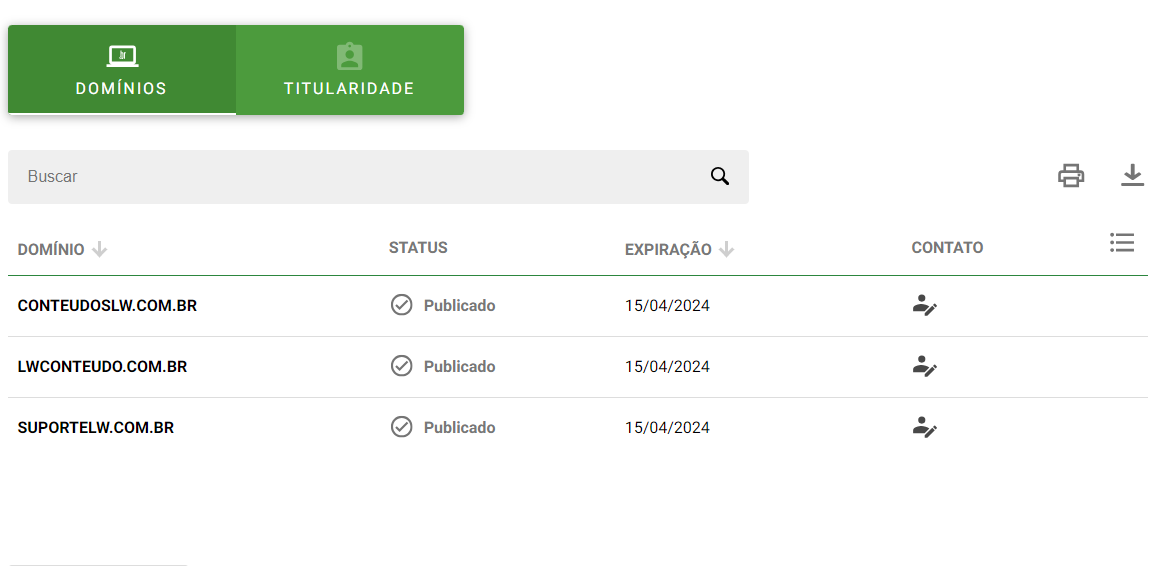
Task: Switch to the DOMÍNIOS tab
Action: (122, 70)
